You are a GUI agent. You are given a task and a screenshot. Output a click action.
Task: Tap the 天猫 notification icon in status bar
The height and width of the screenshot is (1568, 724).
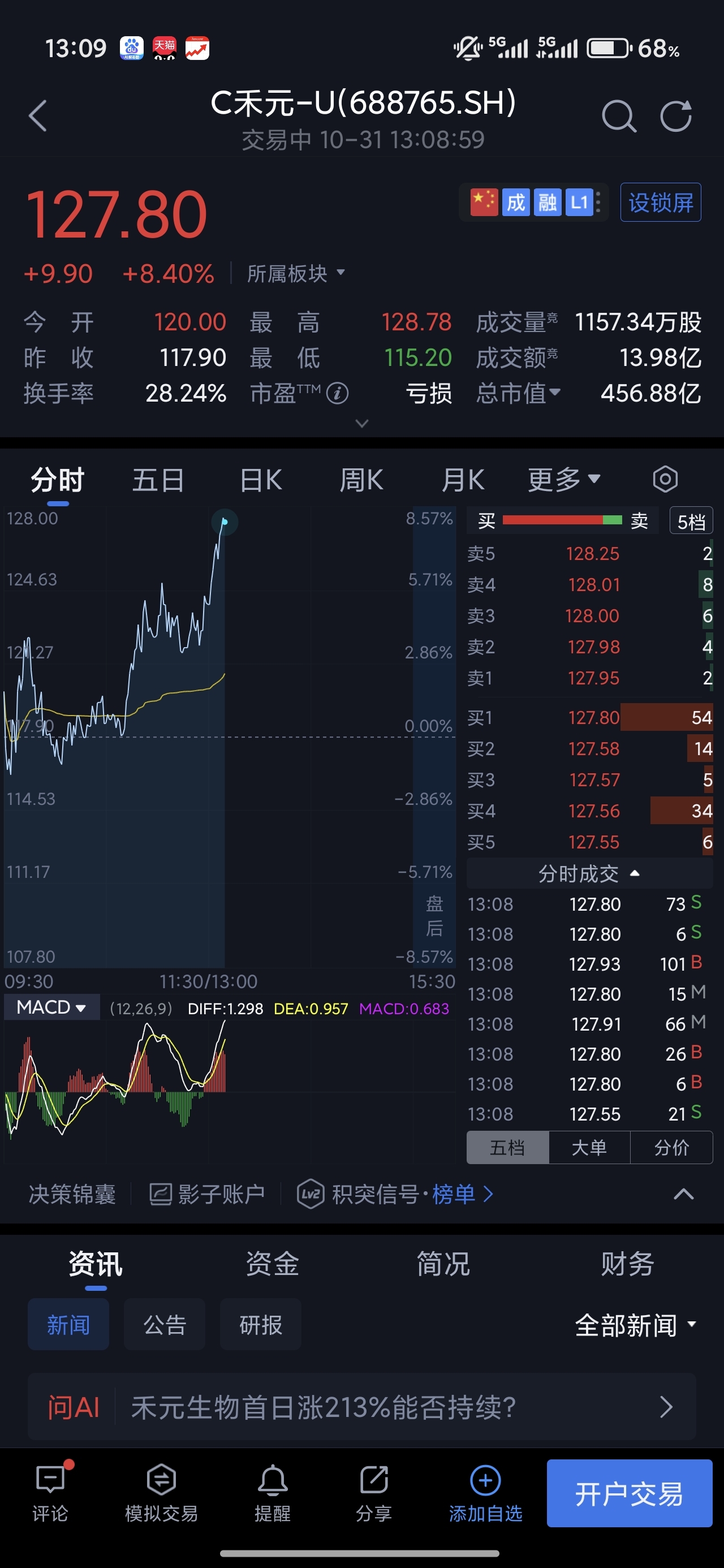[x=165, y=48]
